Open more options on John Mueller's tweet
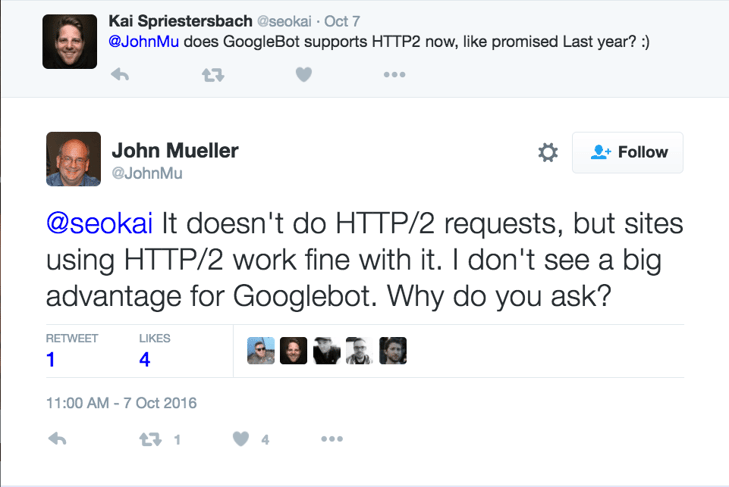The height and width of the screenshot is (487, 729). [332, 439]
